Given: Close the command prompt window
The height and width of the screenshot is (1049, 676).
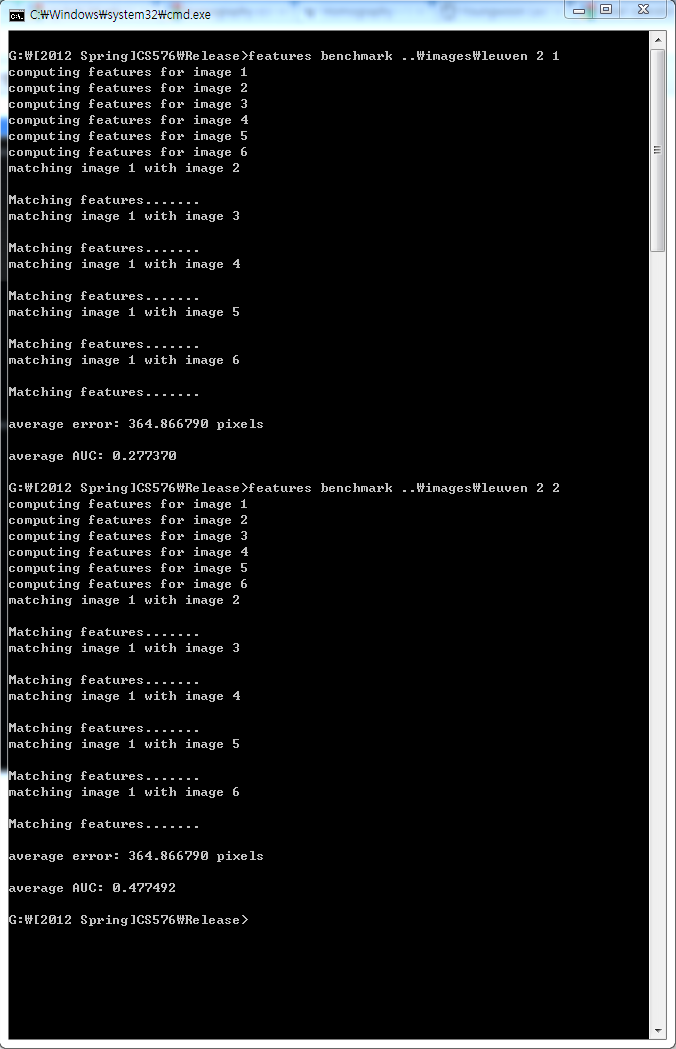Looking at the screenshot, I should (x=644, y=10).
